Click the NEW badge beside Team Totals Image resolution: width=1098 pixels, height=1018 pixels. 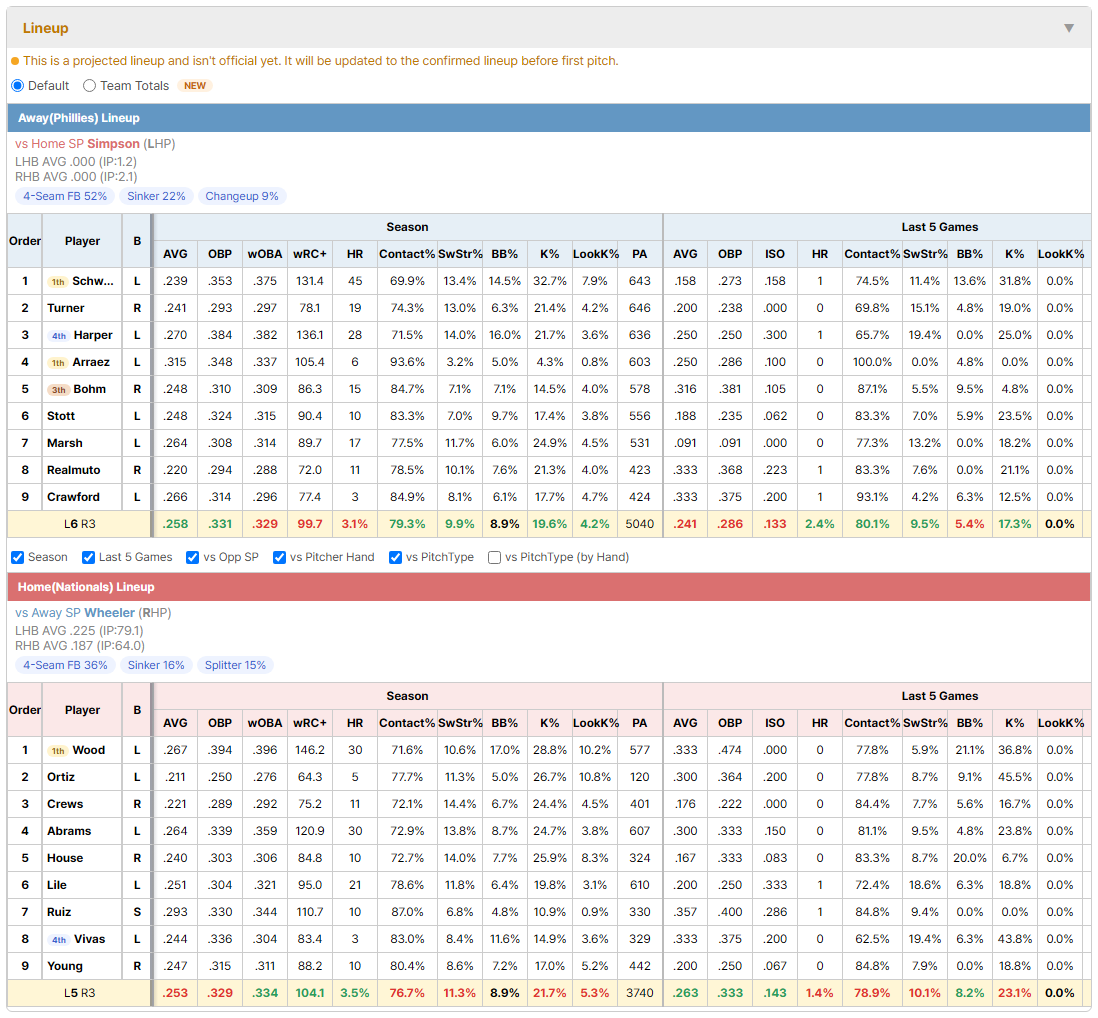click(195, 85)
